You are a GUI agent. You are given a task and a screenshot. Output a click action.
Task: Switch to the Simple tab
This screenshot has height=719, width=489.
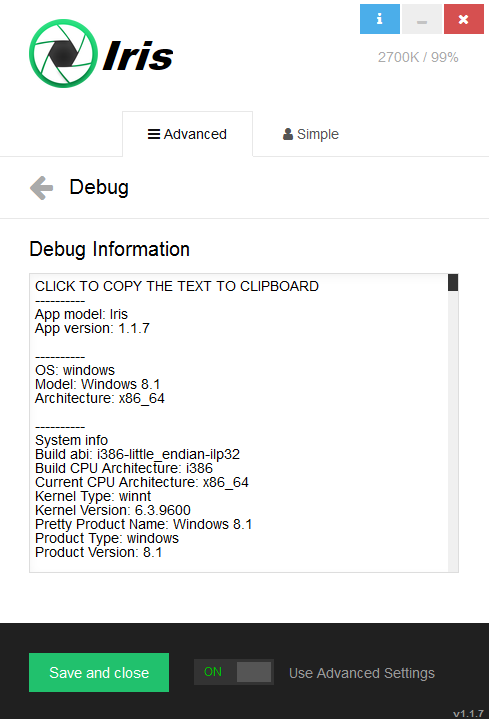[311, 134]
